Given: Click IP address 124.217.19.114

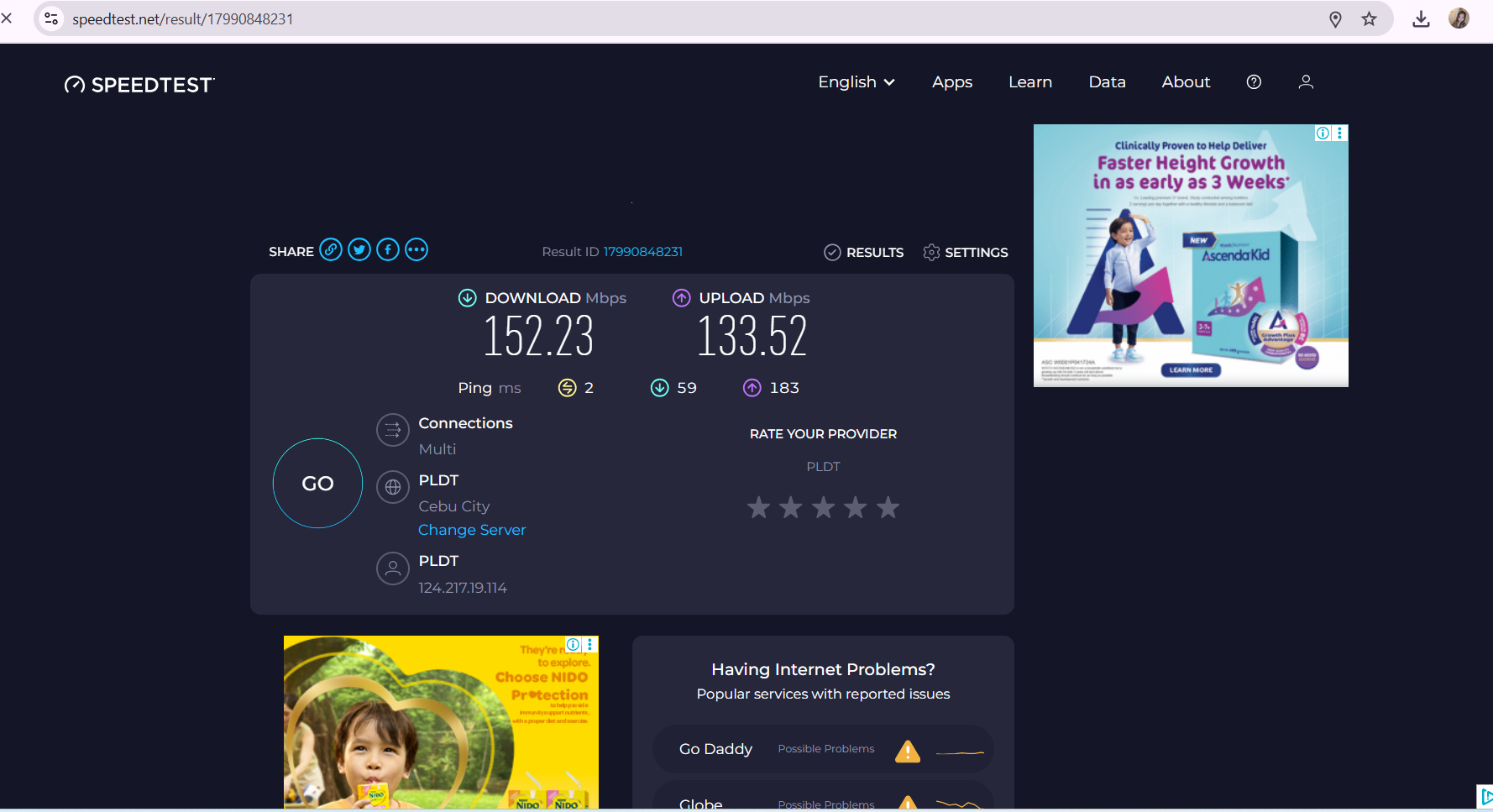Looking at the screenshot, I should coord(463,588).
